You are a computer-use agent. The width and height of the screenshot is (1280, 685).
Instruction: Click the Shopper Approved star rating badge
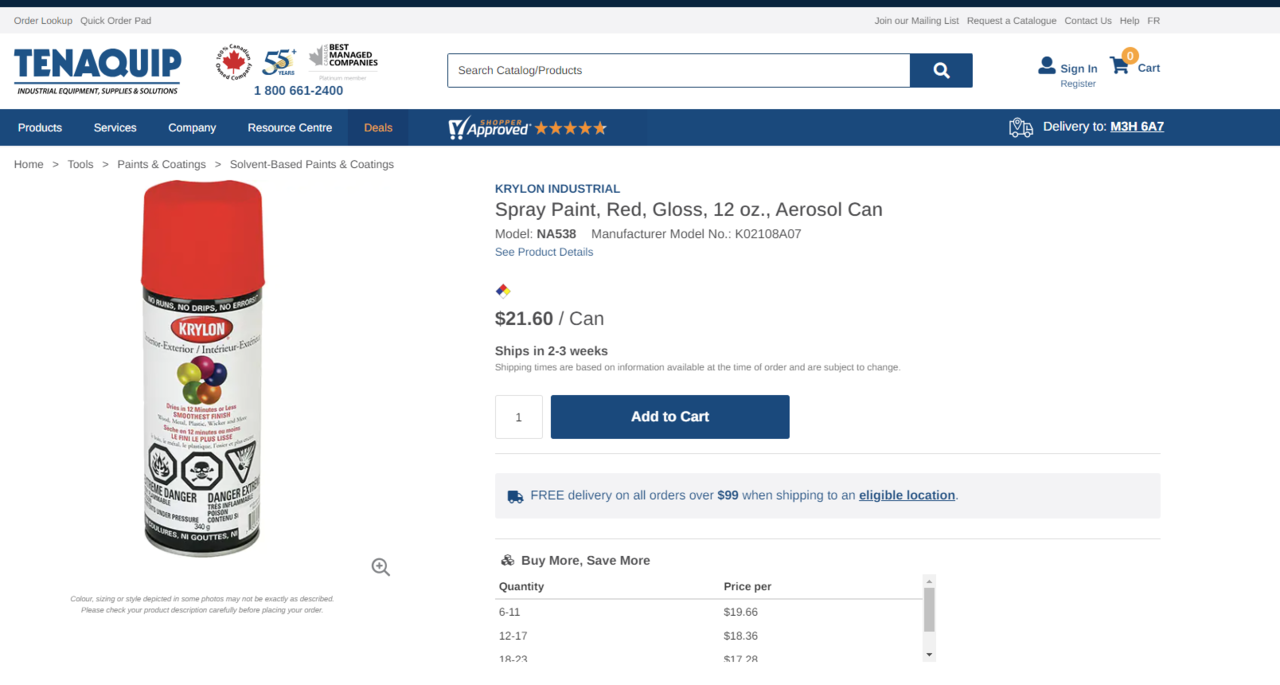pyautogui.click(x=528, y=128)
